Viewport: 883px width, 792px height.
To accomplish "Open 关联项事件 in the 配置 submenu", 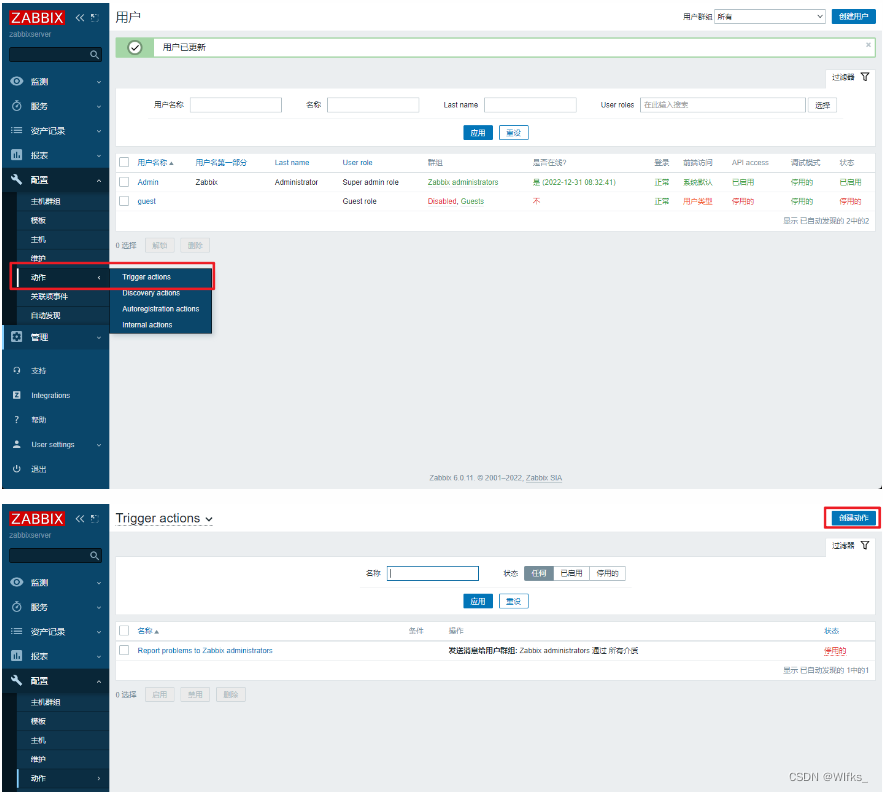I will pos(49,296).
